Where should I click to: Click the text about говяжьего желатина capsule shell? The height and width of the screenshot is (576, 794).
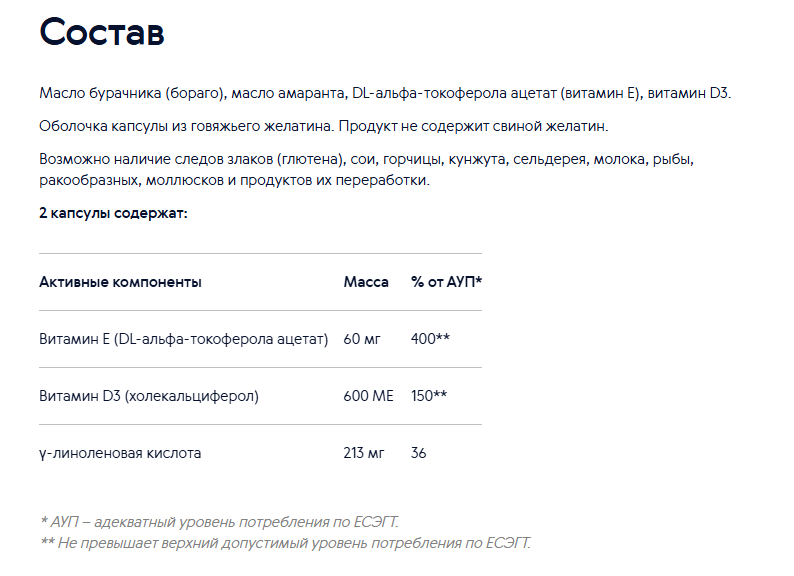pyautogui.click(x=324, y=126)
